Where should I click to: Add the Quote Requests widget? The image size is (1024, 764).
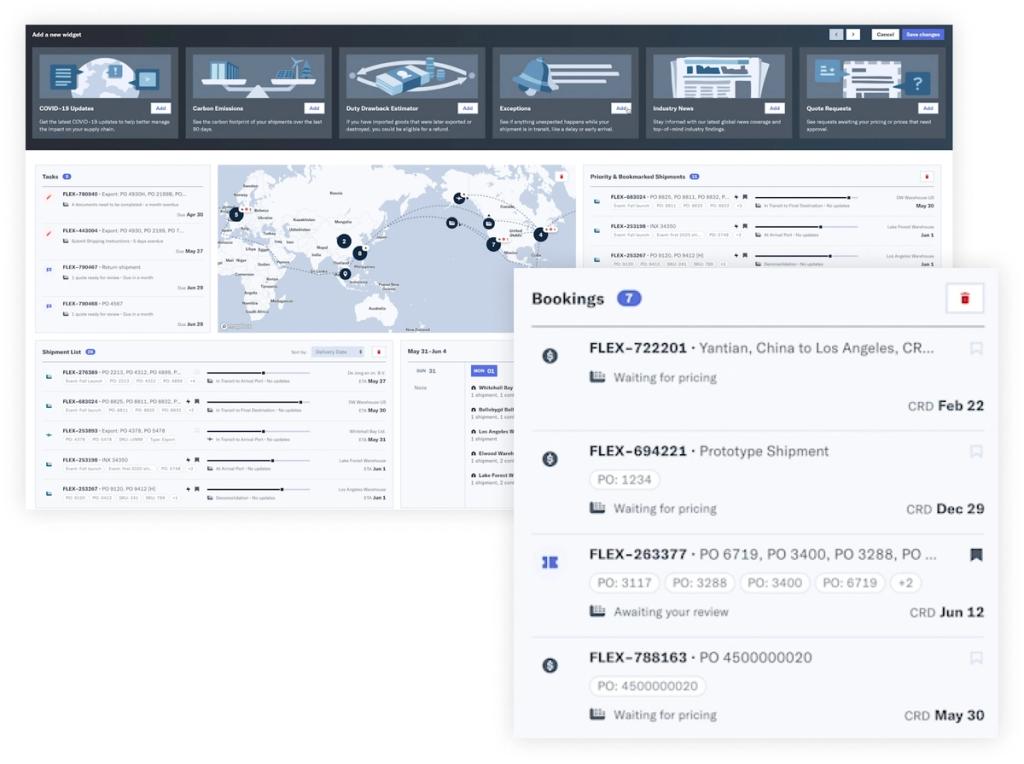point(928,108)
